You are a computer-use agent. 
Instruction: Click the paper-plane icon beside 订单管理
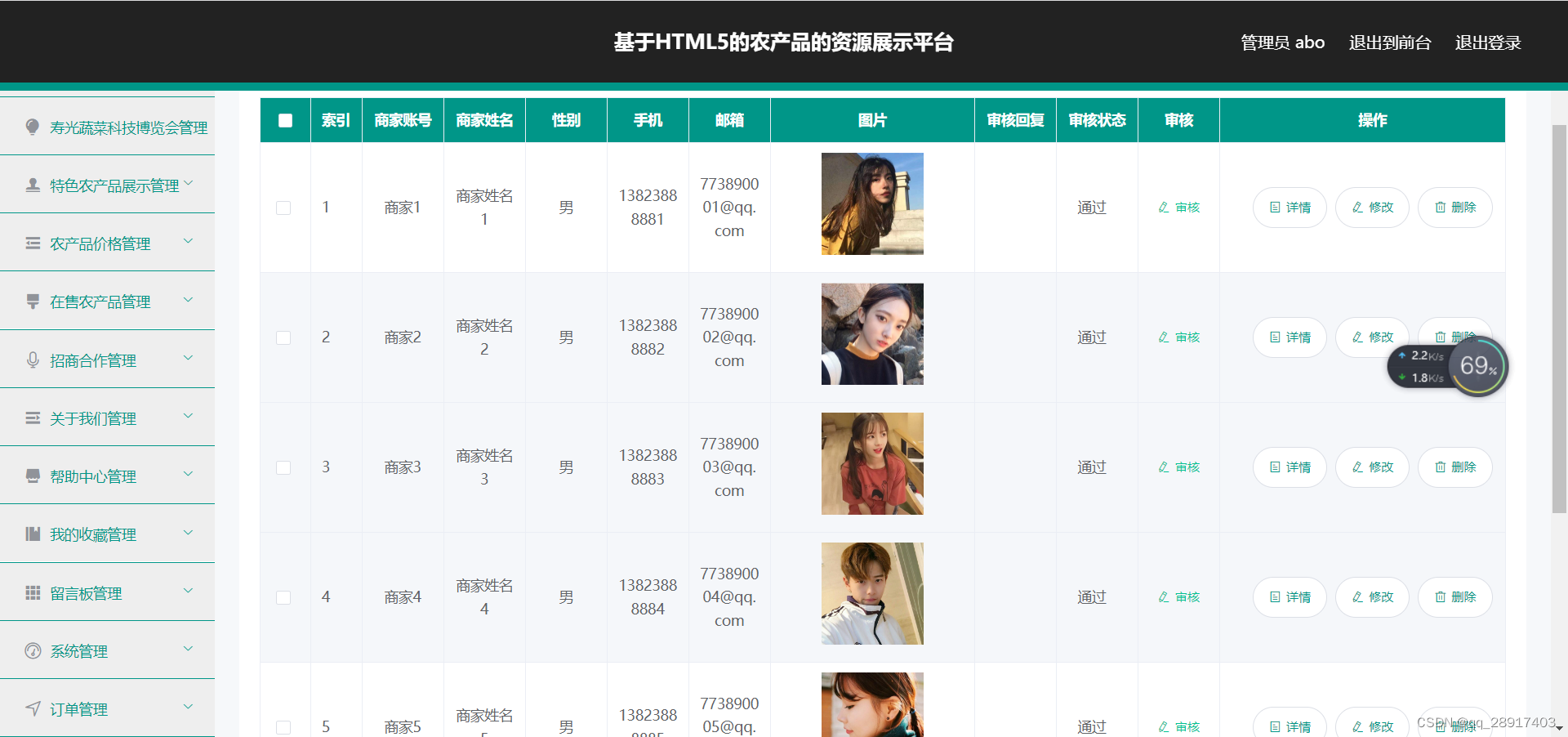pyautogui.click(x=33, y=708)
